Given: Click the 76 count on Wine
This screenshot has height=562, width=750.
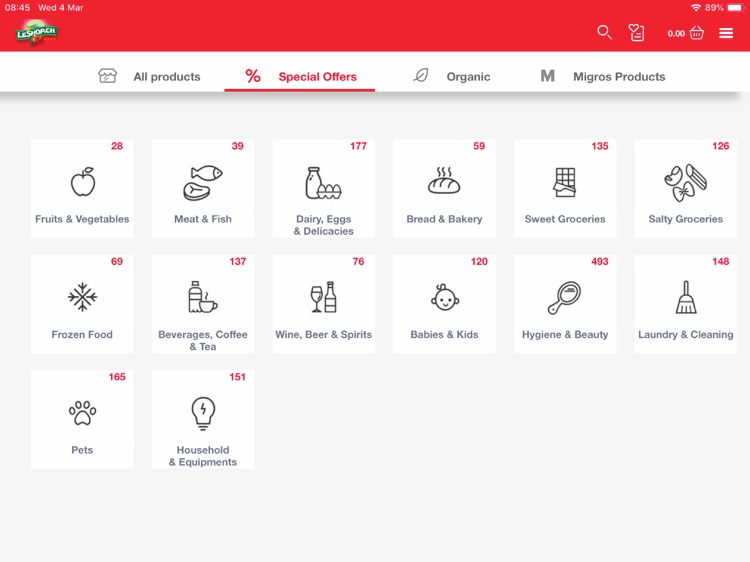Looking at the screenshot, I should tap(358, 261).
